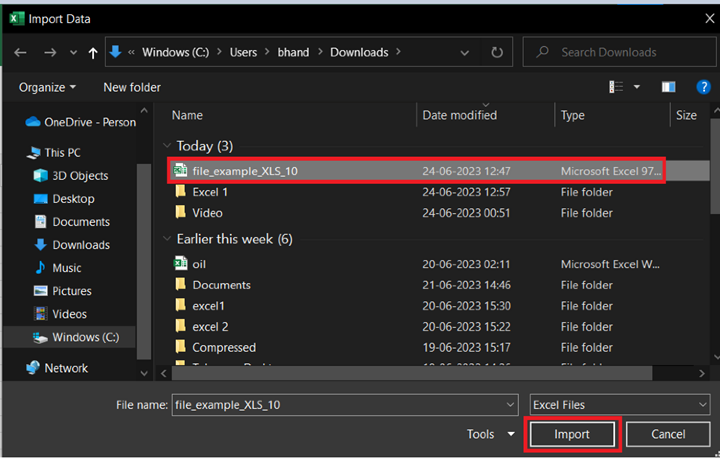Select the 3D Objects folder icon

tap(41, 176)
